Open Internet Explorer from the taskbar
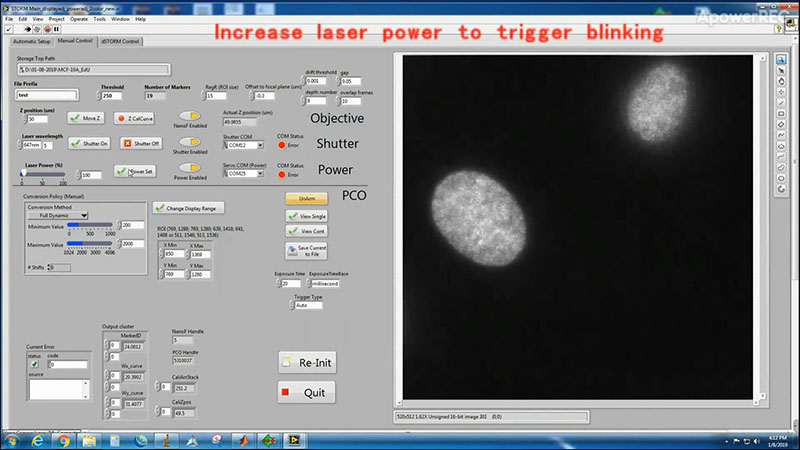 coord(38,440)
